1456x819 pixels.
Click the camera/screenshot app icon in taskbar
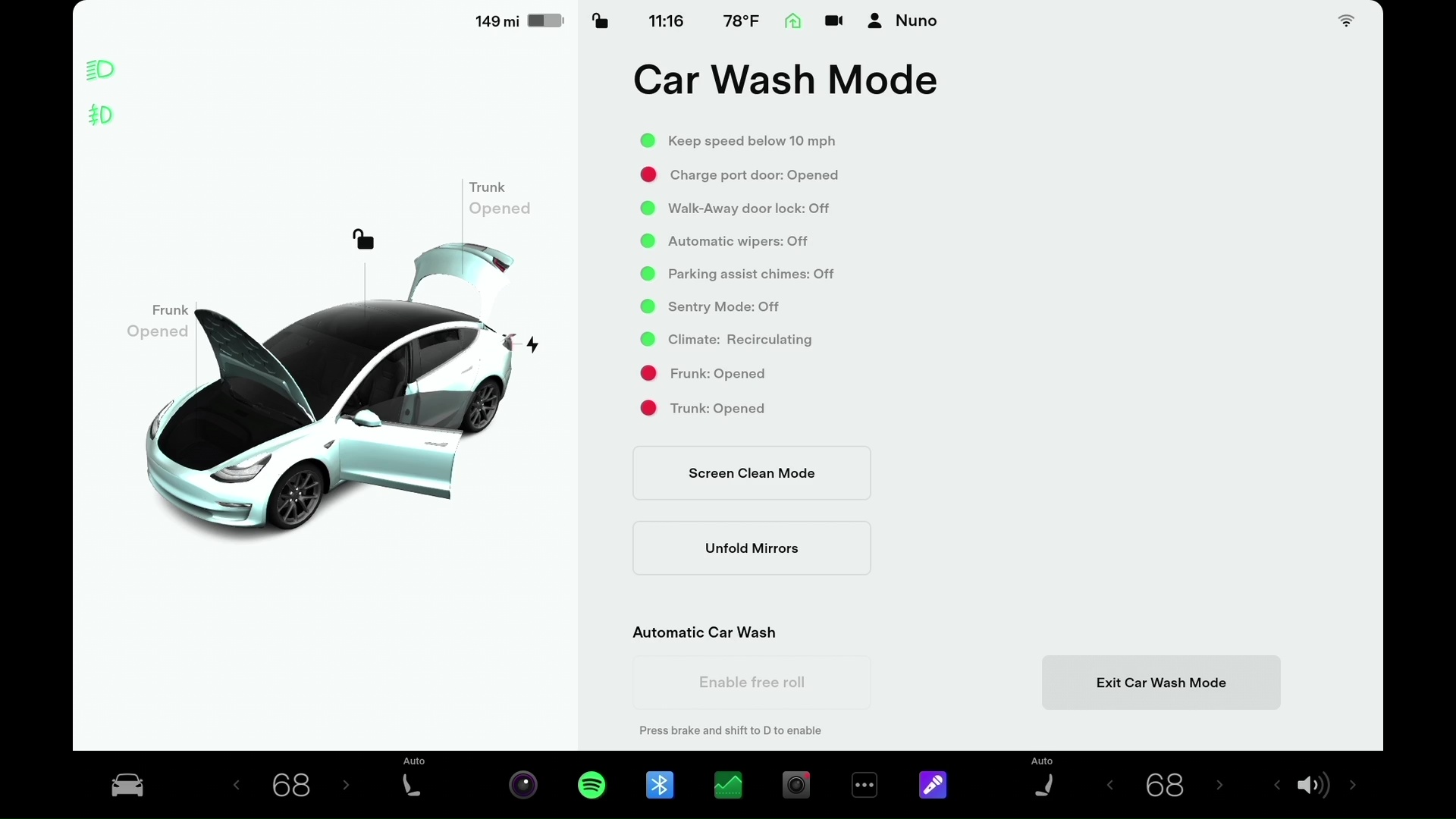pyautogui.click(x=795, y=786)
